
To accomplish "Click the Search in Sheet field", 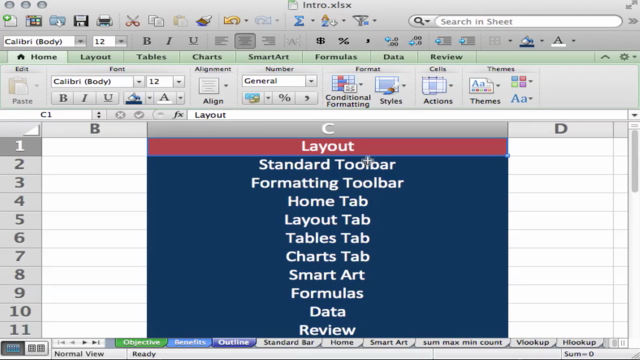I will pos(529,21).
